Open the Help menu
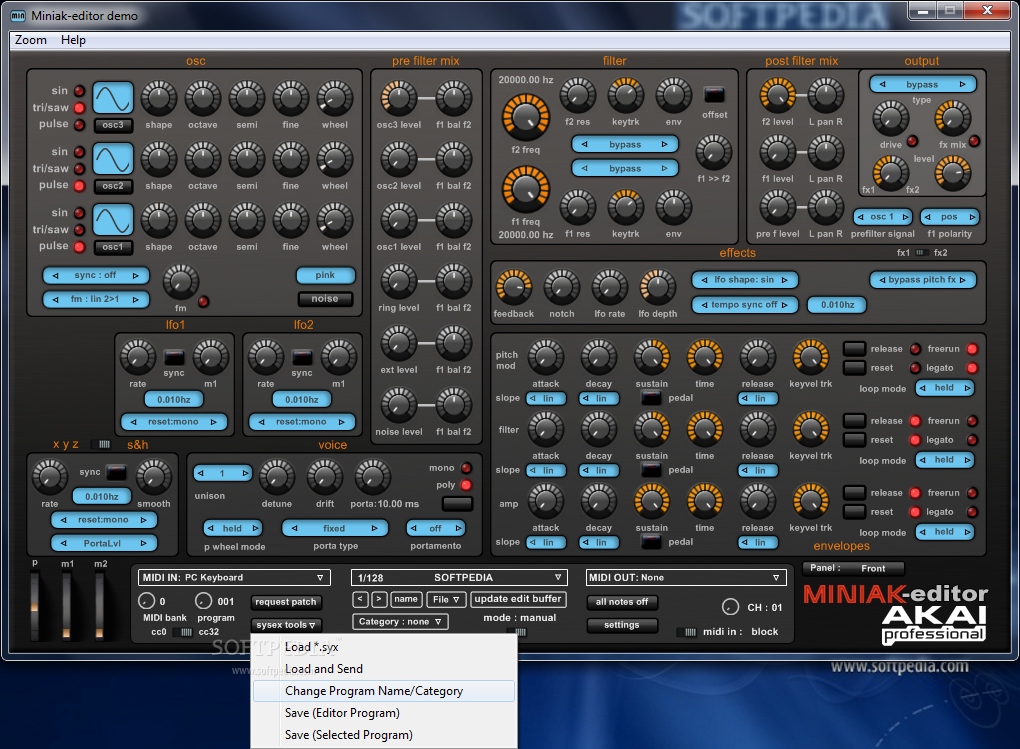Viewport: 1020px width, 749px height. coord(73,40)
